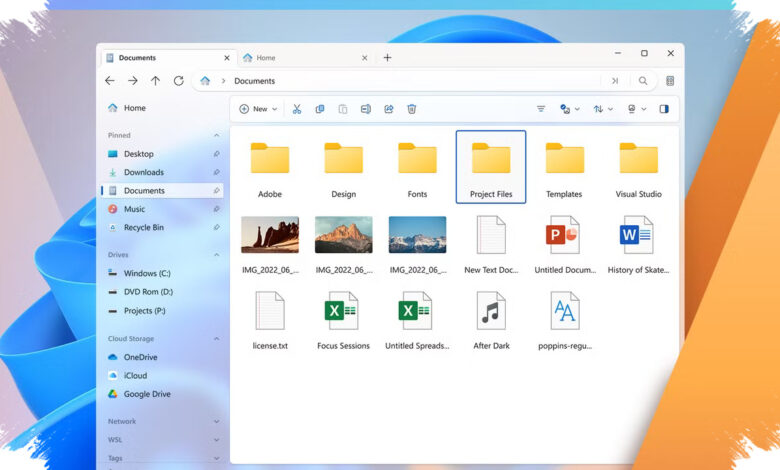Viewport: 780px width, 470px height.
Task: Collapse the Pinned section
Action: [x=216, y=135]
